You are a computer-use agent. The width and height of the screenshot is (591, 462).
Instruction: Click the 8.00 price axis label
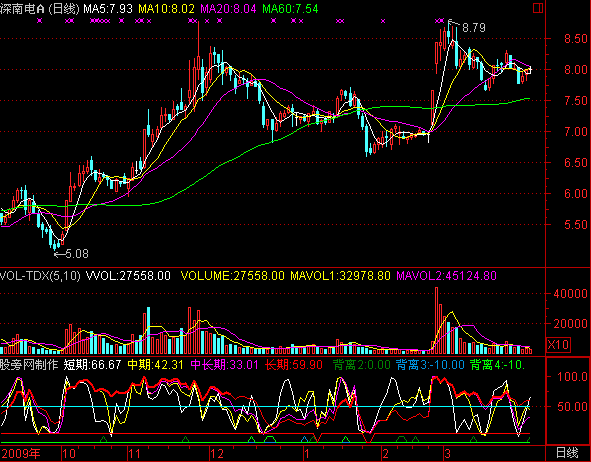(x=576, y=70)
